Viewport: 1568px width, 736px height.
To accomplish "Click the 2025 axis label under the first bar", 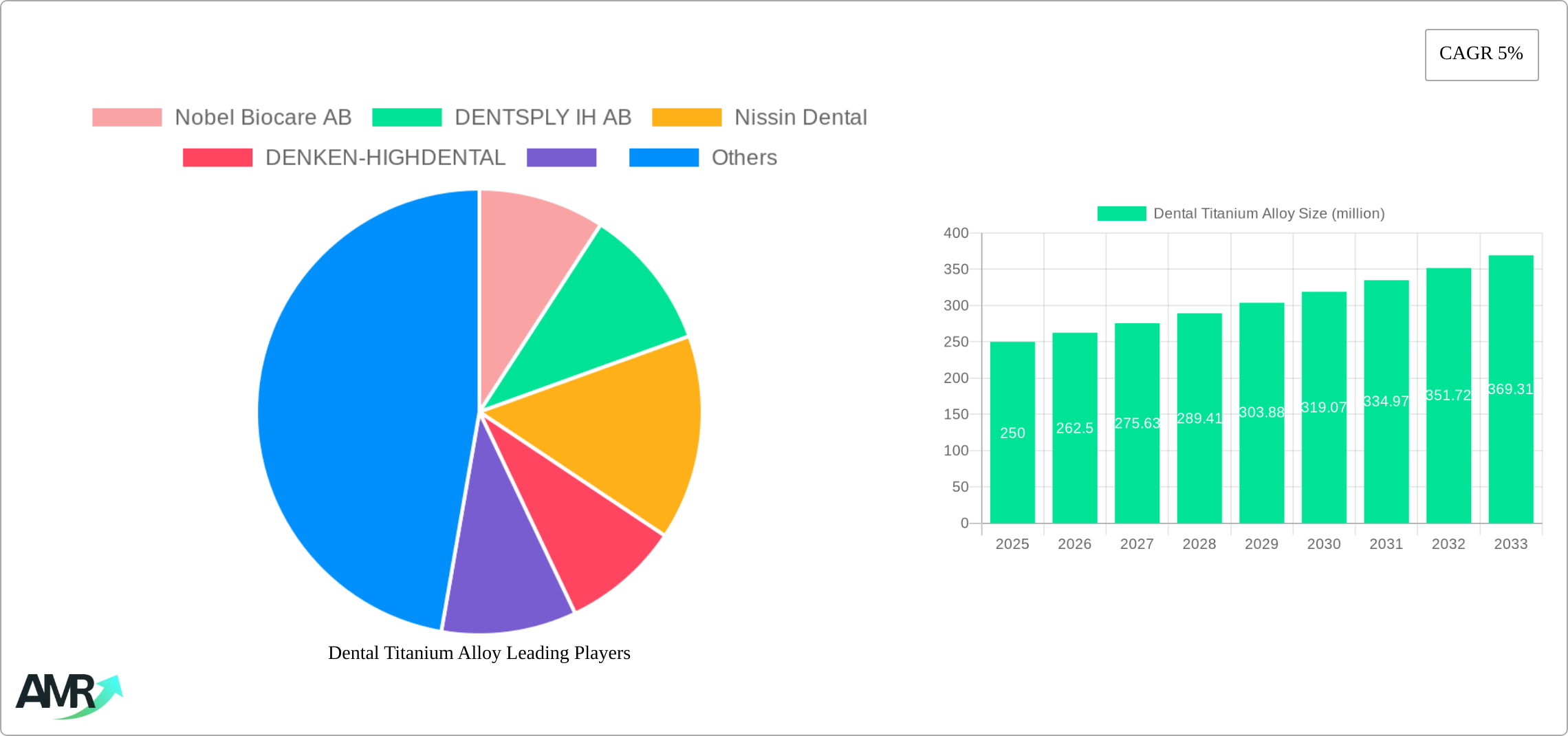I will [1012, 543].
